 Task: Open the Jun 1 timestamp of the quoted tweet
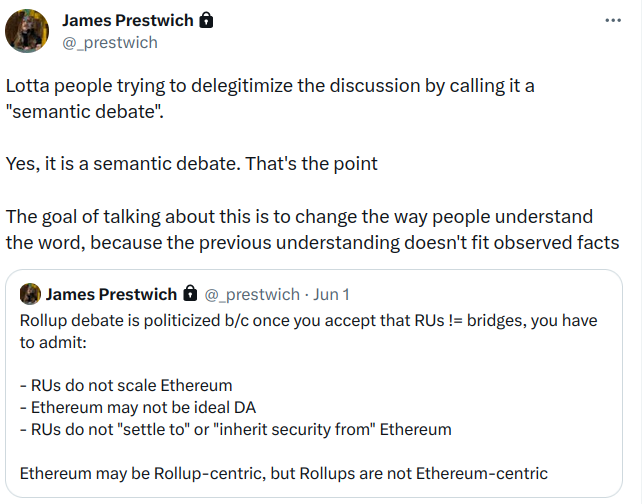tap(330, 294)
